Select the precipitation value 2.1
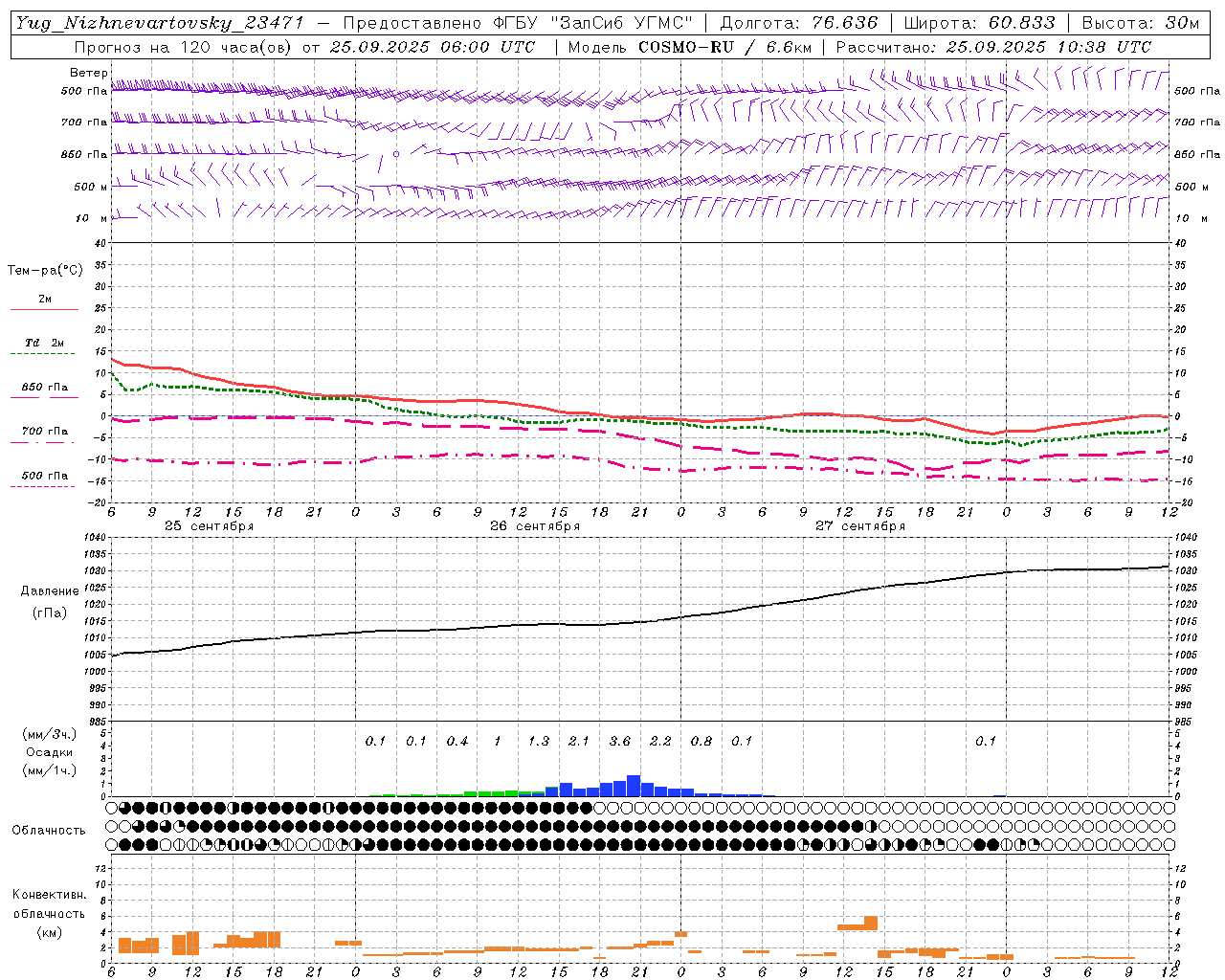 579,742
